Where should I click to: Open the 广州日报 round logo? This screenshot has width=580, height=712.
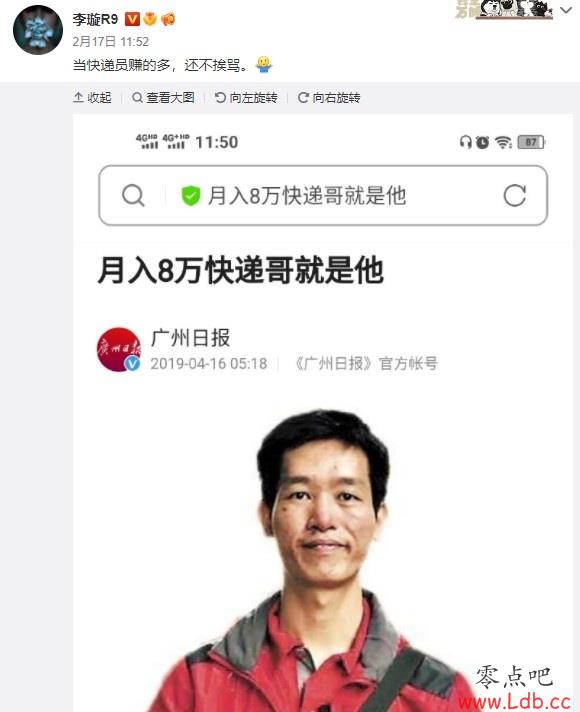click(119, 349)
